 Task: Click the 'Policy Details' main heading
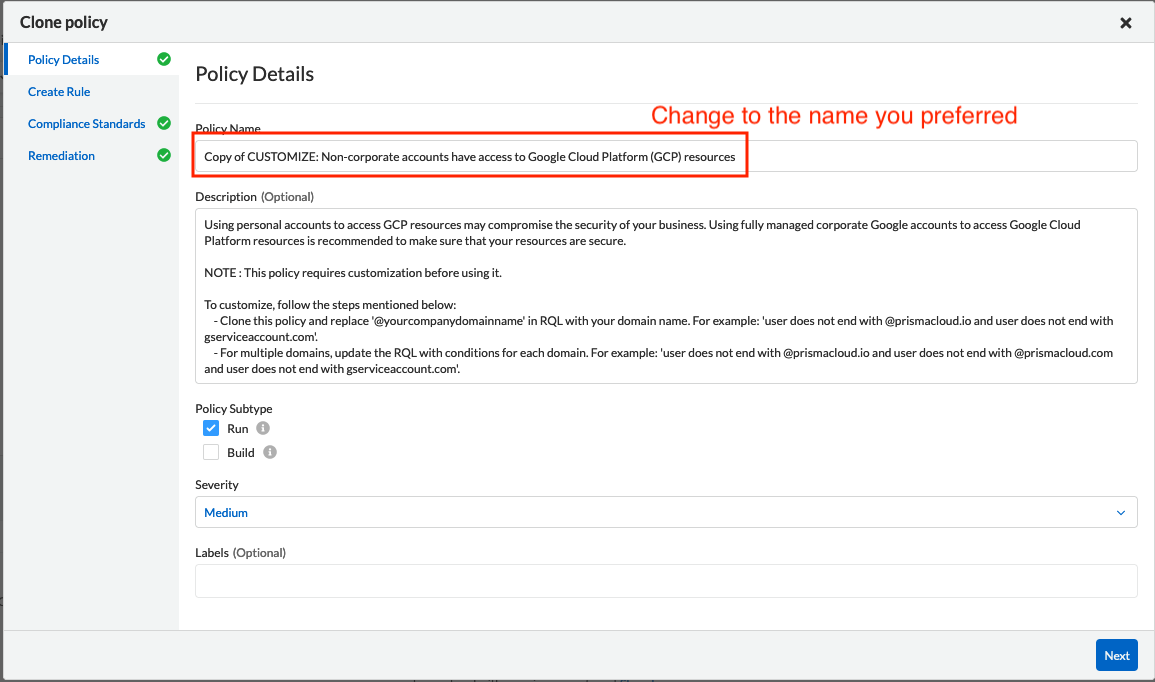(x=254, y=74)
